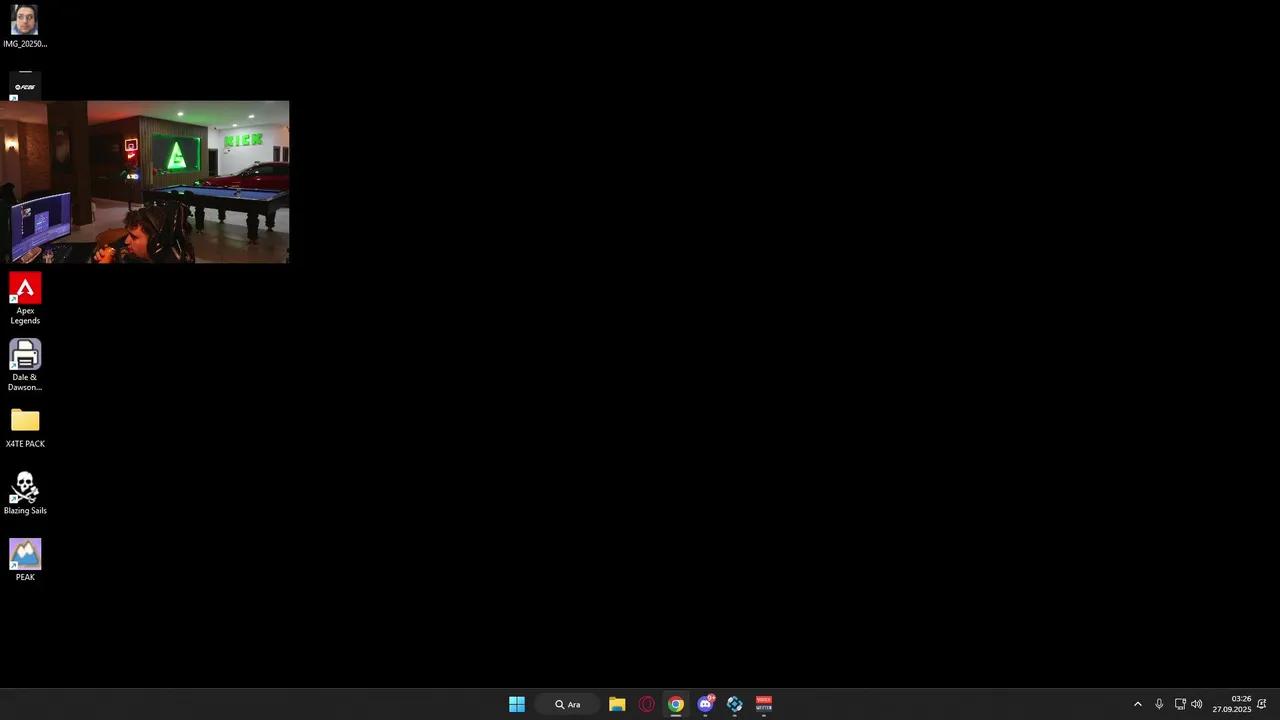Open the Windows Start menu

point(517,704)
